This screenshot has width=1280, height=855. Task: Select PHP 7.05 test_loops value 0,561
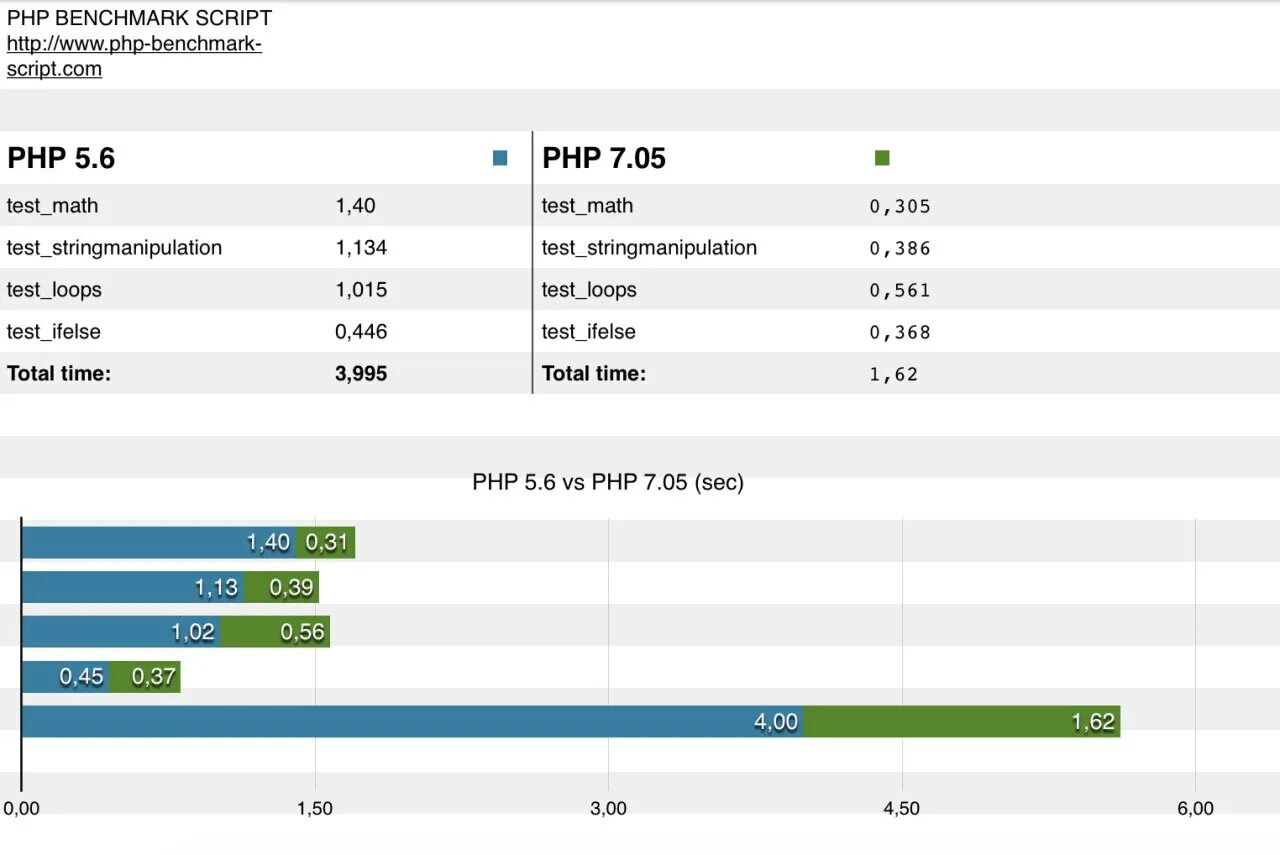tap(900, 291)
